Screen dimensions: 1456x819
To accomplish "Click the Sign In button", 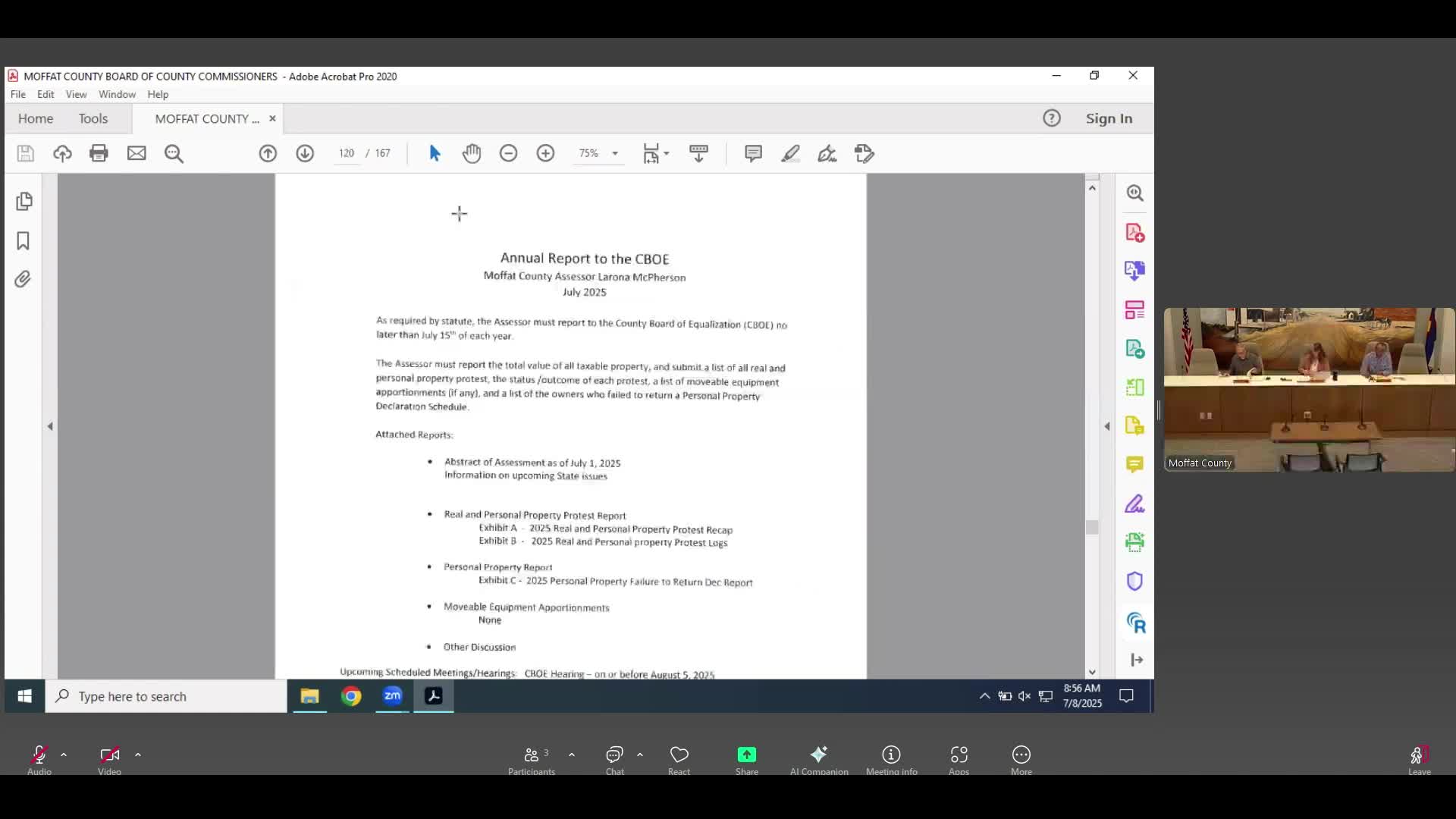I will [x=1109, y=118].
